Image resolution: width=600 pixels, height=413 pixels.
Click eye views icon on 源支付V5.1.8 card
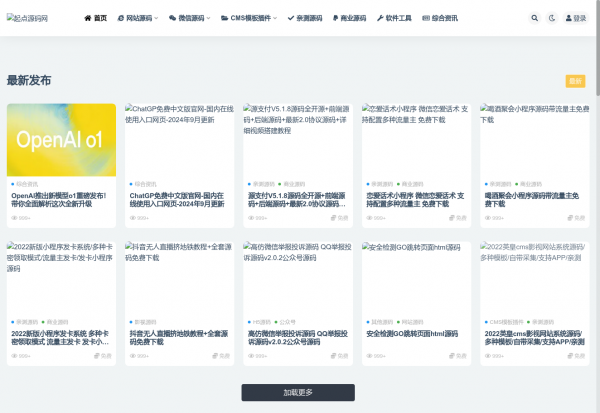pos(251,218)
